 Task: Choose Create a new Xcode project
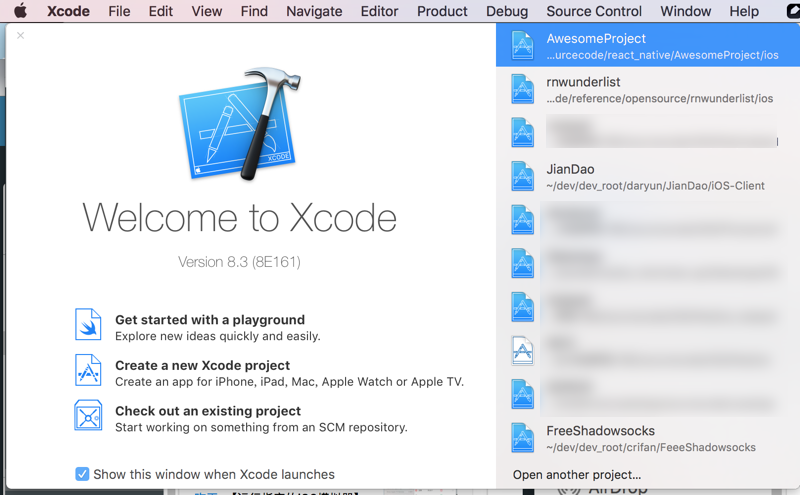[x=203, y=365]
